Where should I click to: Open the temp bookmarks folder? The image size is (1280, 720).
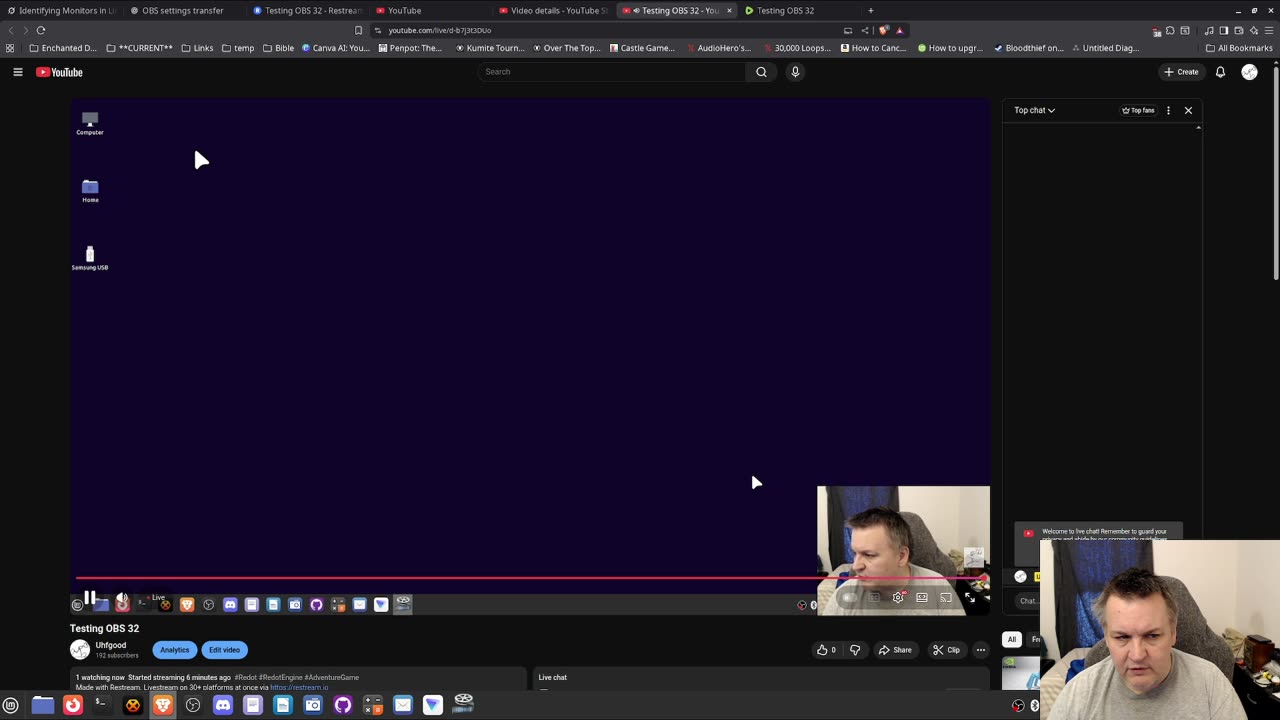238,48
